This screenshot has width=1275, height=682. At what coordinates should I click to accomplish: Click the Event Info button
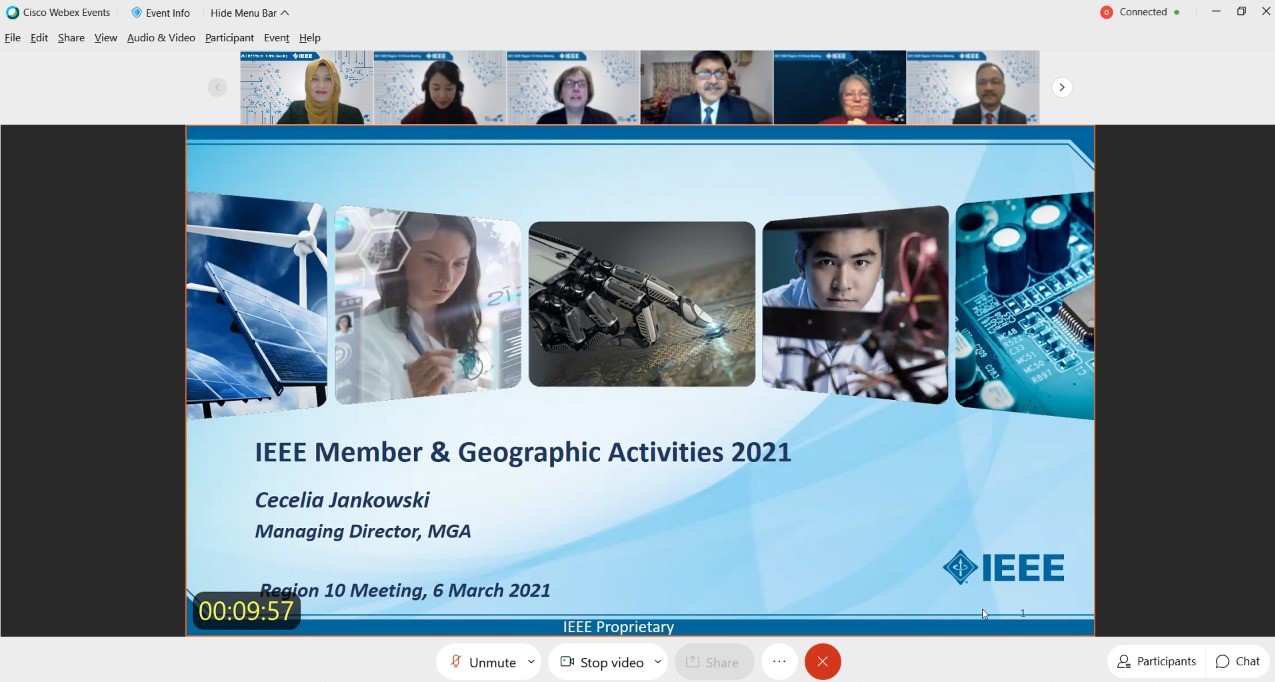click(160, 13)
